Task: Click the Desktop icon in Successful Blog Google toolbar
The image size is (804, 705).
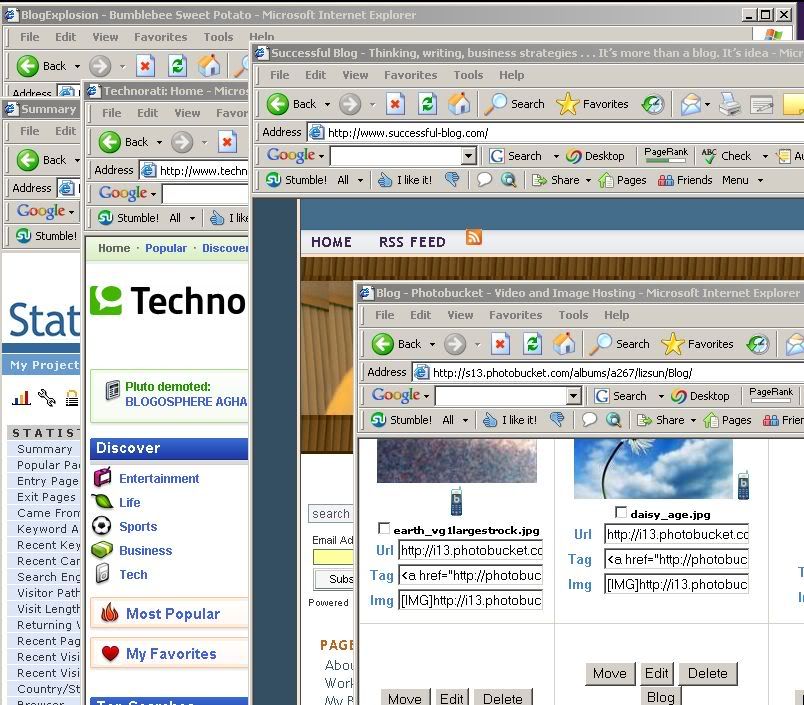Action: pos(595,156)
